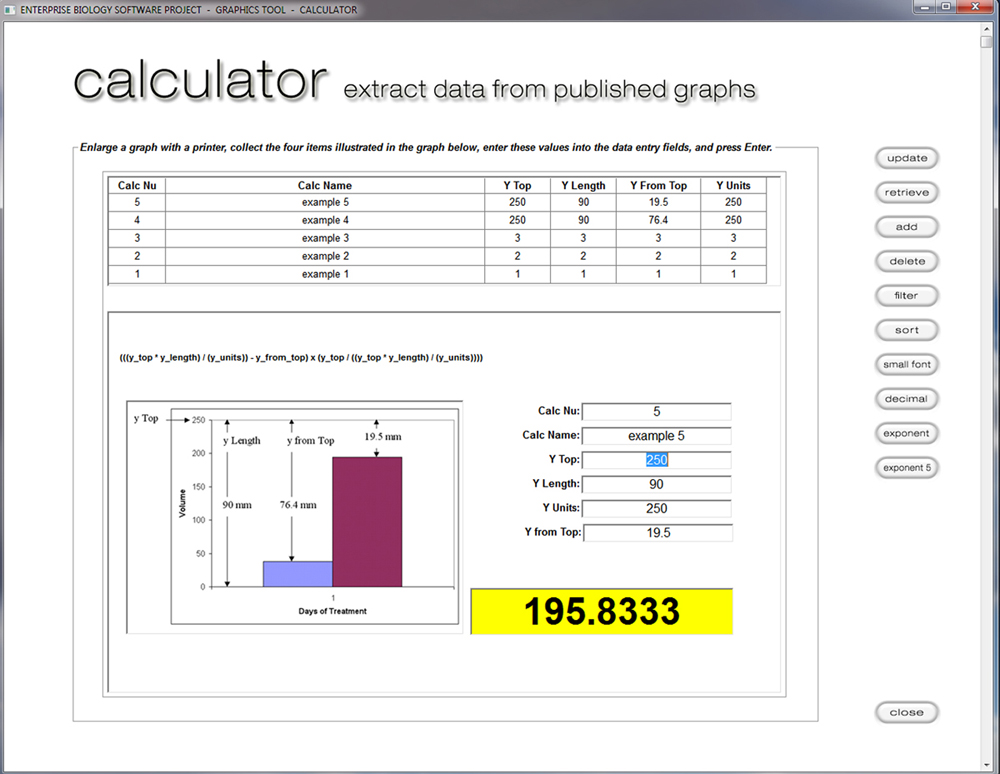The image size is (1000, 774).
Task: Click the yellow 195.8333 result display
Action: tap(601, 611)
